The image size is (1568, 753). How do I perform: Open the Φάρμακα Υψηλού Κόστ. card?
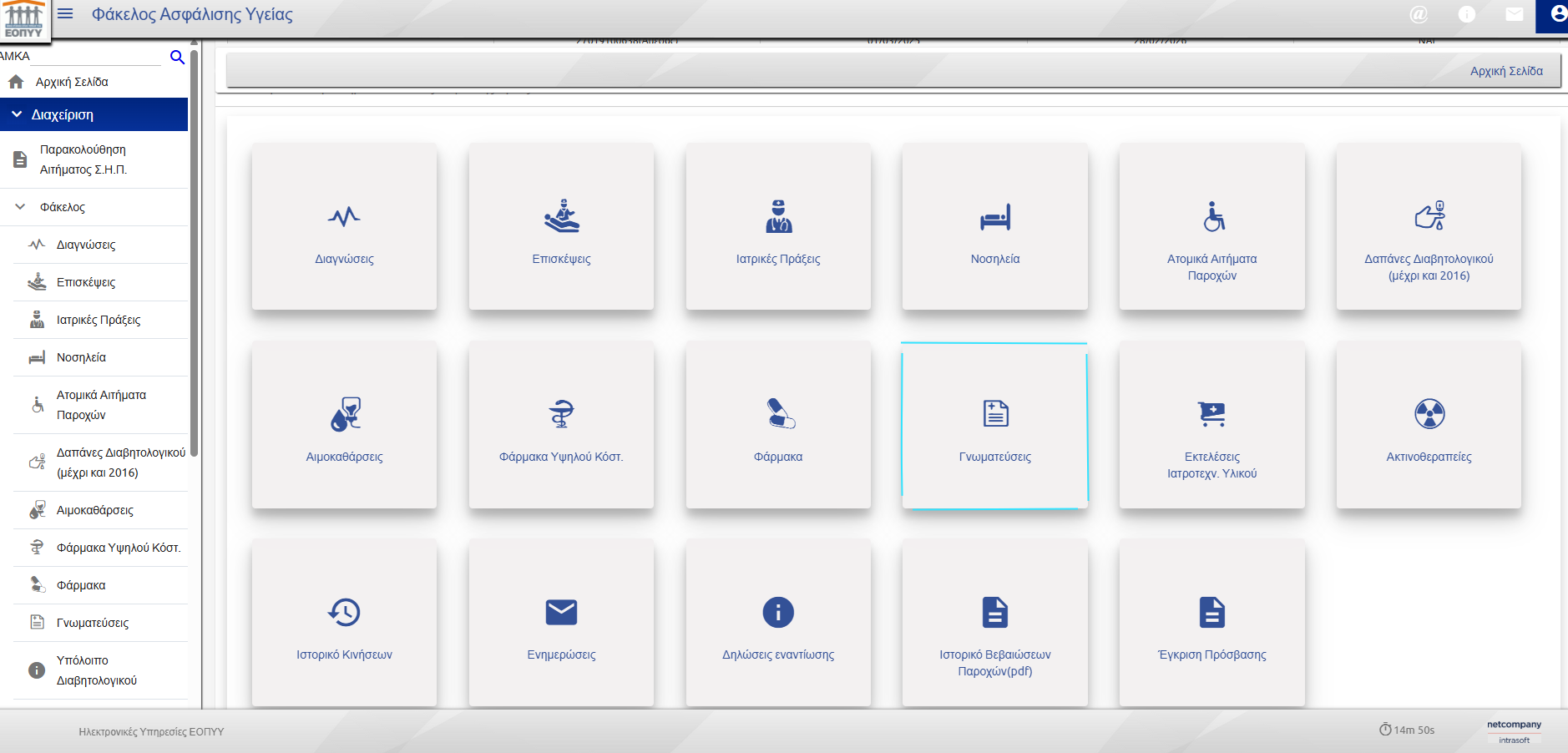[x=561, y=424]
